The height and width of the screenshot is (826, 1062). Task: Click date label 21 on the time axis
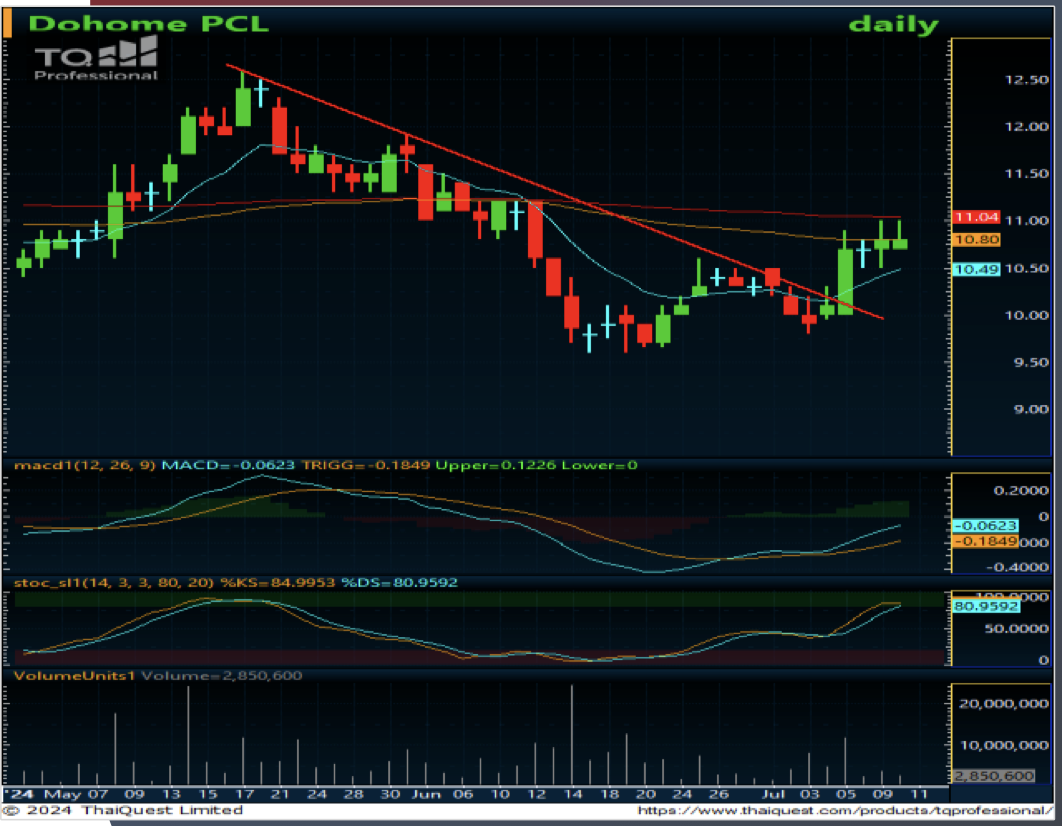(280, 794)
